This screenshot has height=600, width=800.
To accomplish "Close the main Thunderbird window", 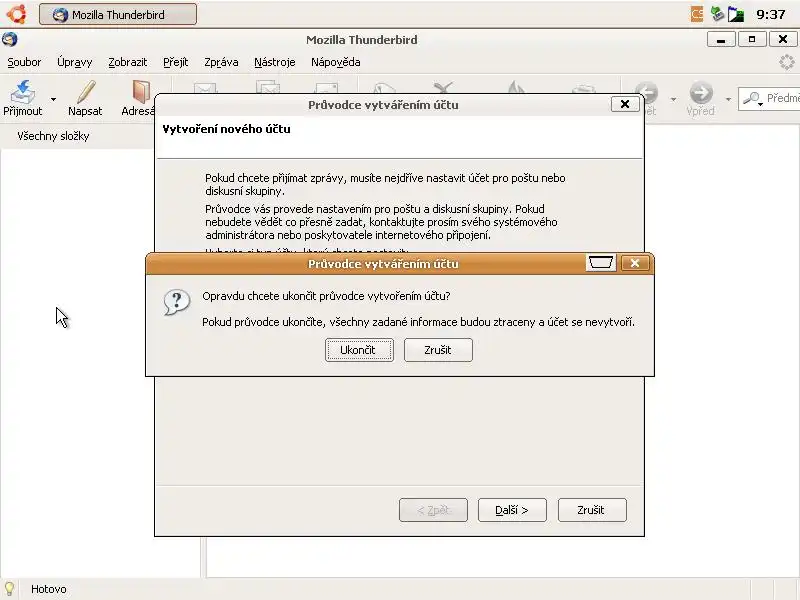I will tap(783, 39).
